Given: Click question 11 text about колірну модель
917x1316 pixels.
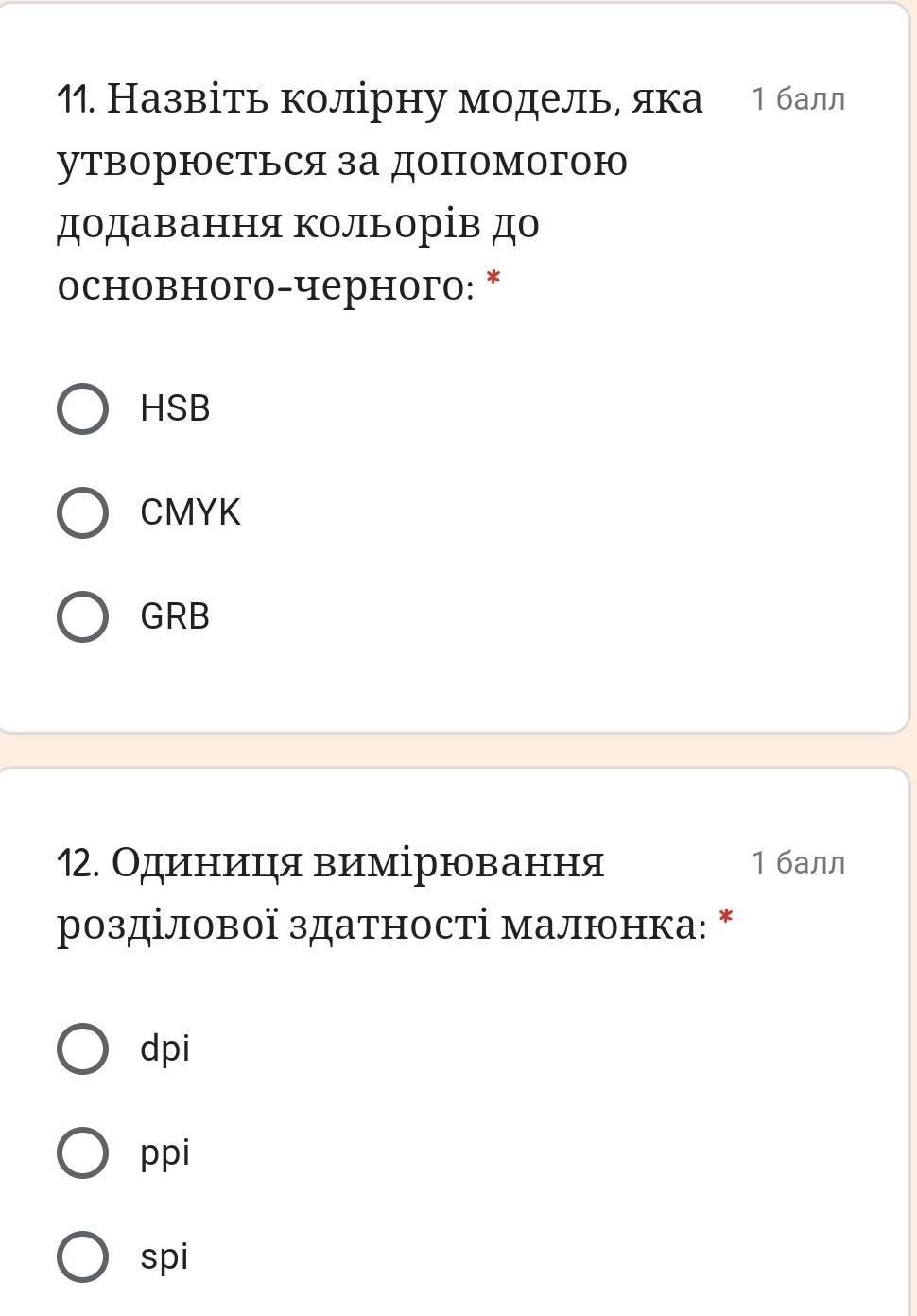Looking at the screenshot, I should click(x=380, y=191).
